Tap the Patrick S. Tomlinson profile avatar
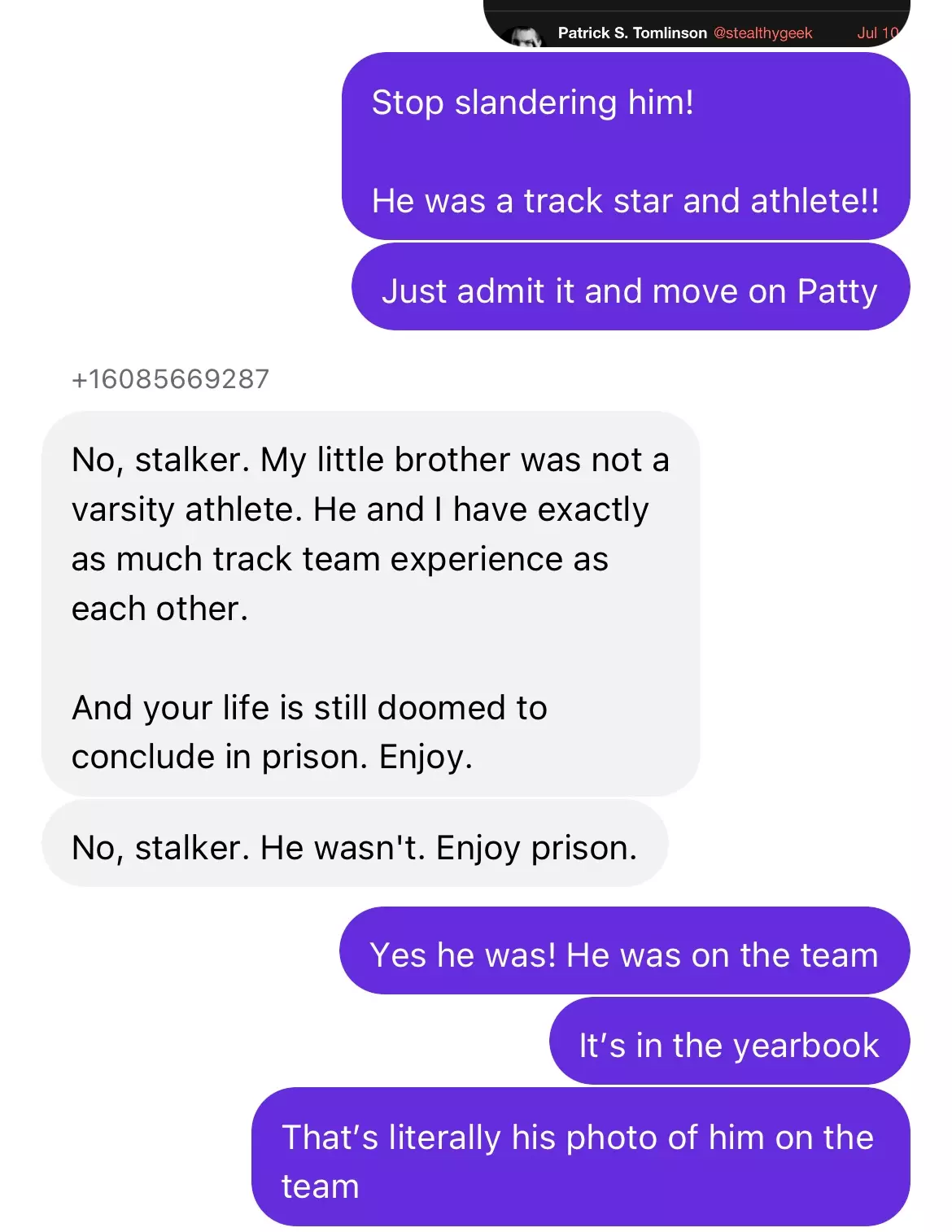952x1232 pixels. point(522,37)
